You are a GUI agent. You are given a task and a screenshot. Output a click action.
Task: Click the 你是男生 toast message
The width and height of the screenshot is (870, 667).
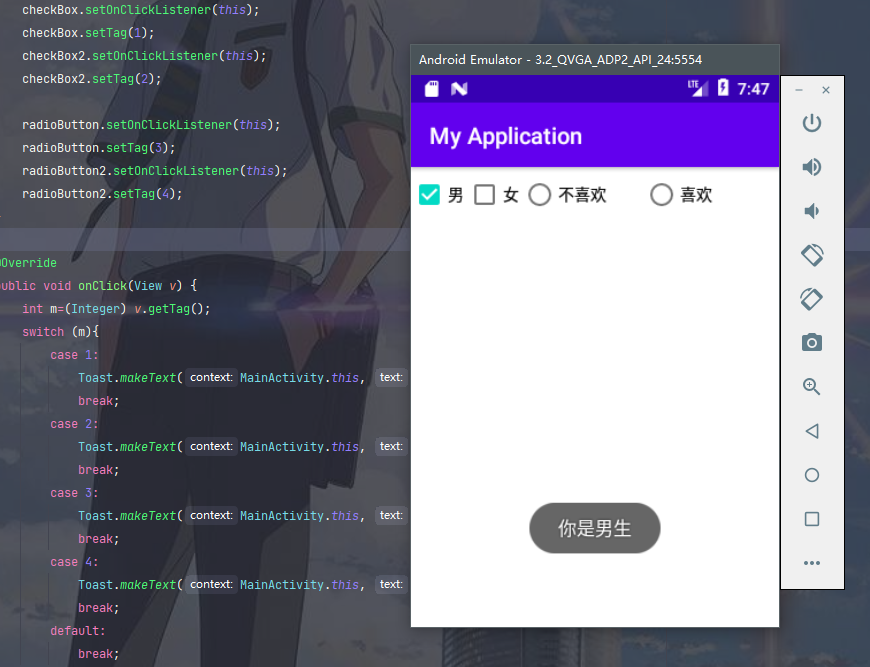pos(595,528)
